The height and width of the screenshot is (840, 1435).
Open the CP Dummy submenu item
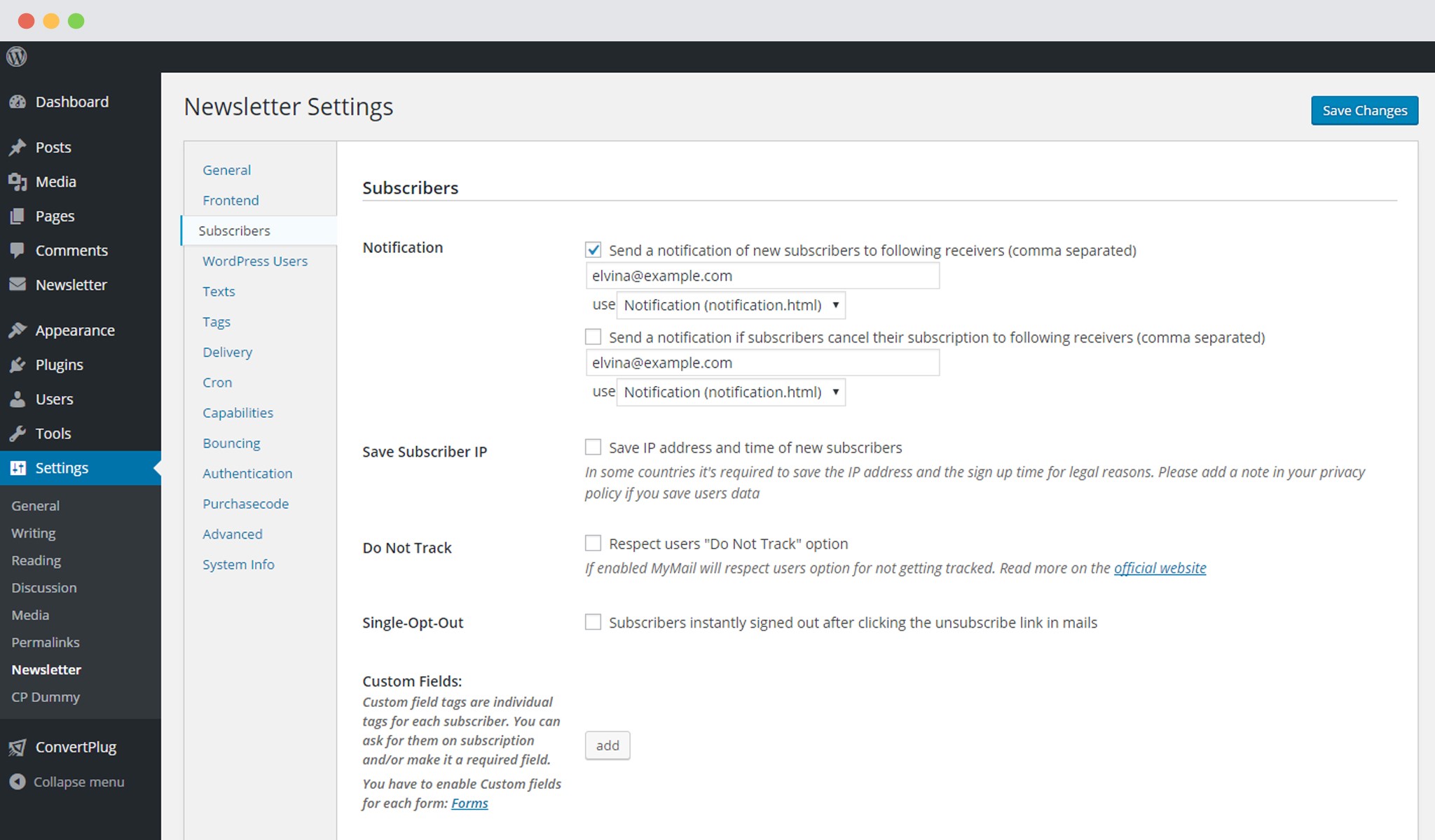point(46,697)
